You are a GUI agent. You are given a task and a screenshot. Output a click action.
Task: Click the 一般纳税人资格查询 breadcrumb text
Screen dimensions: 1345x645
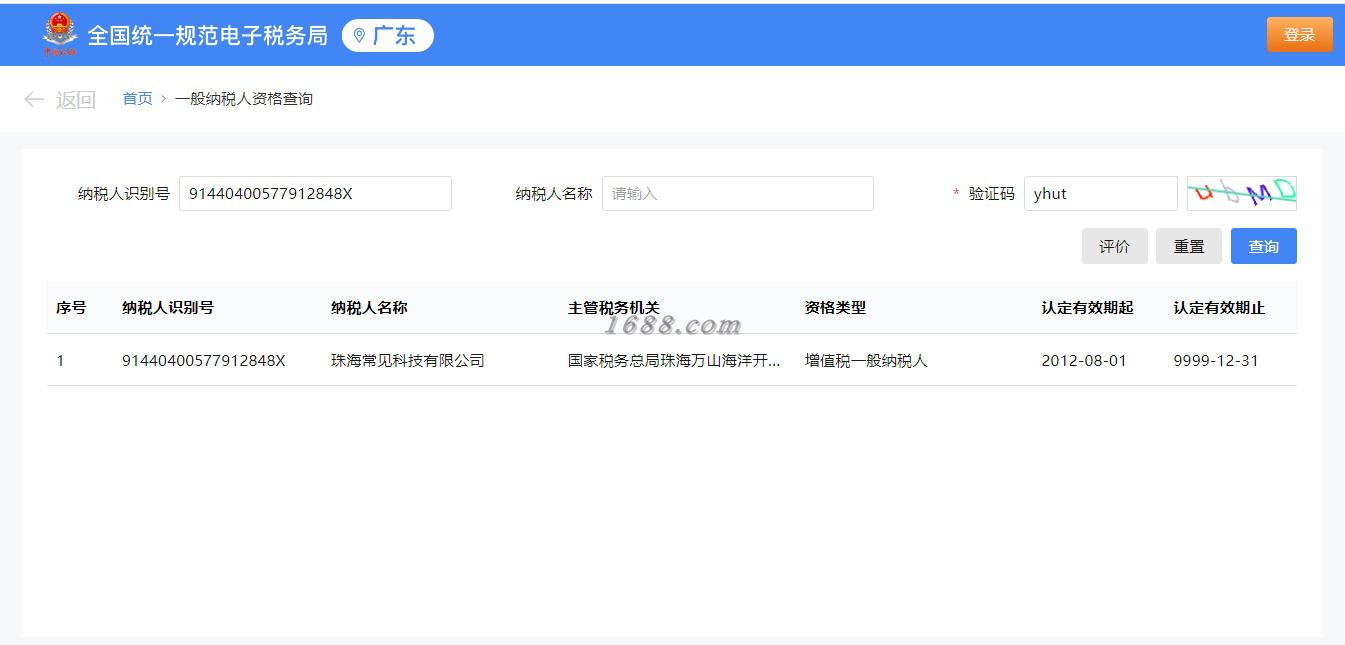pos(244,98)
